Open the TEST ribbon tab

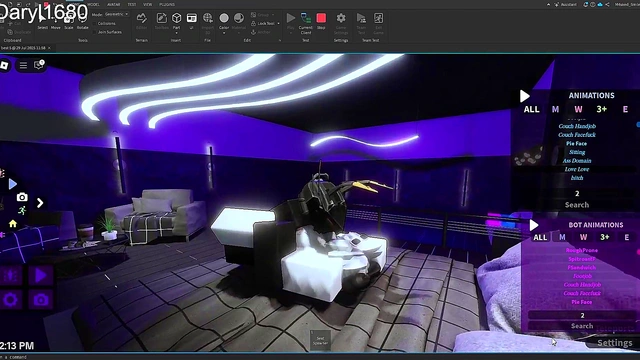(131, 4)
